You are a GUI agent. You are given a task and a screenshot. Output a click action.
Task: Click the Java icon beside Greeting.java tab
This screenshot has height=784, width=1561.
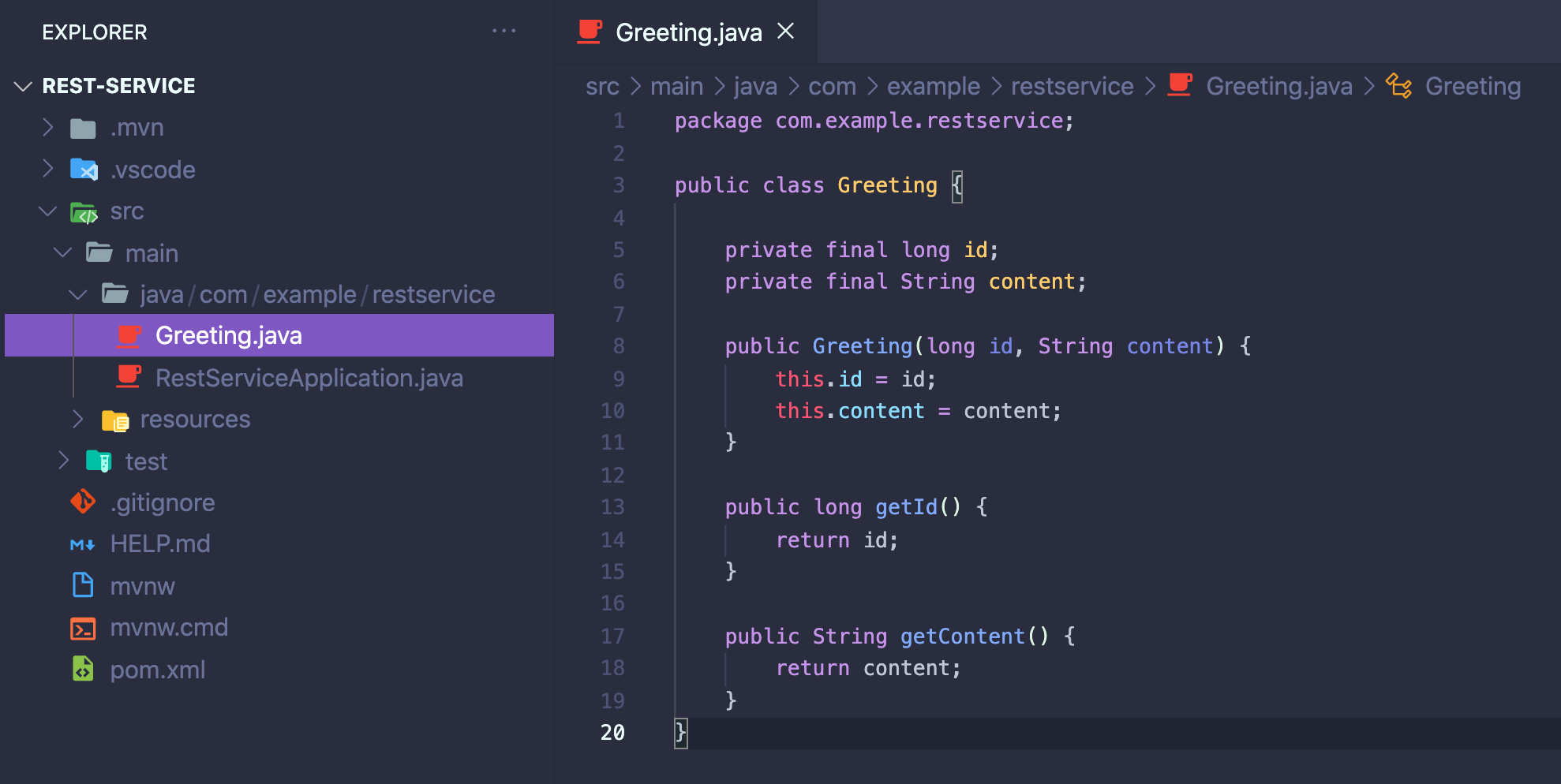point(588,32)
